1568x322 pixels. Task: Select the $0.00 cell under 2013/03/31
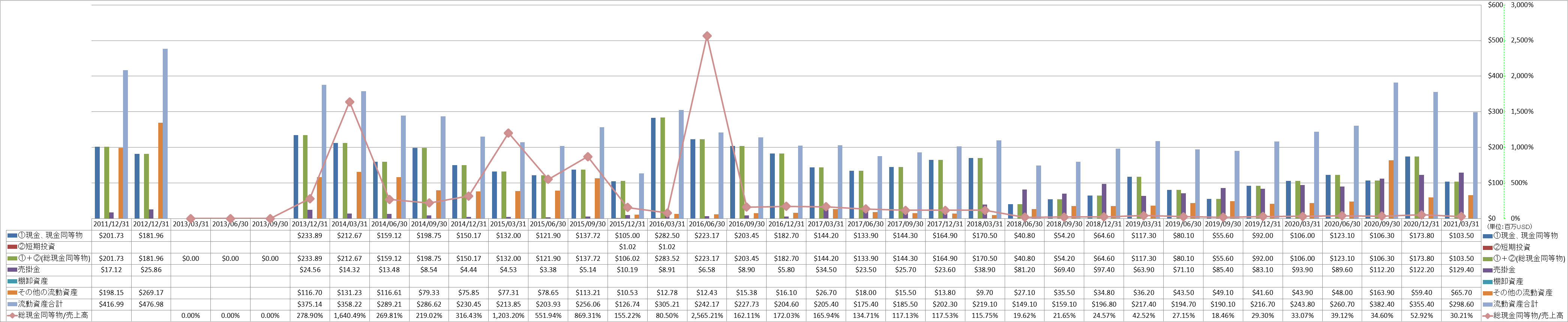[x=191, y=259]
